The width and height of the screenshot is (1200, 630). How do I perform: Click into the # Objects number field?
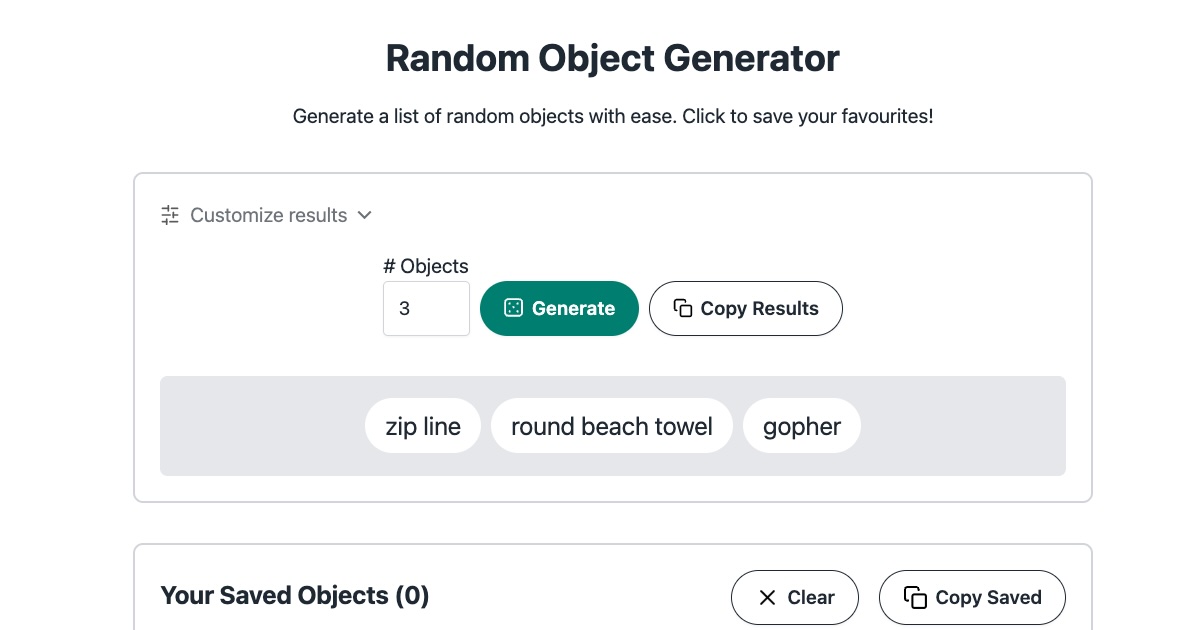(x=426, y=308)
